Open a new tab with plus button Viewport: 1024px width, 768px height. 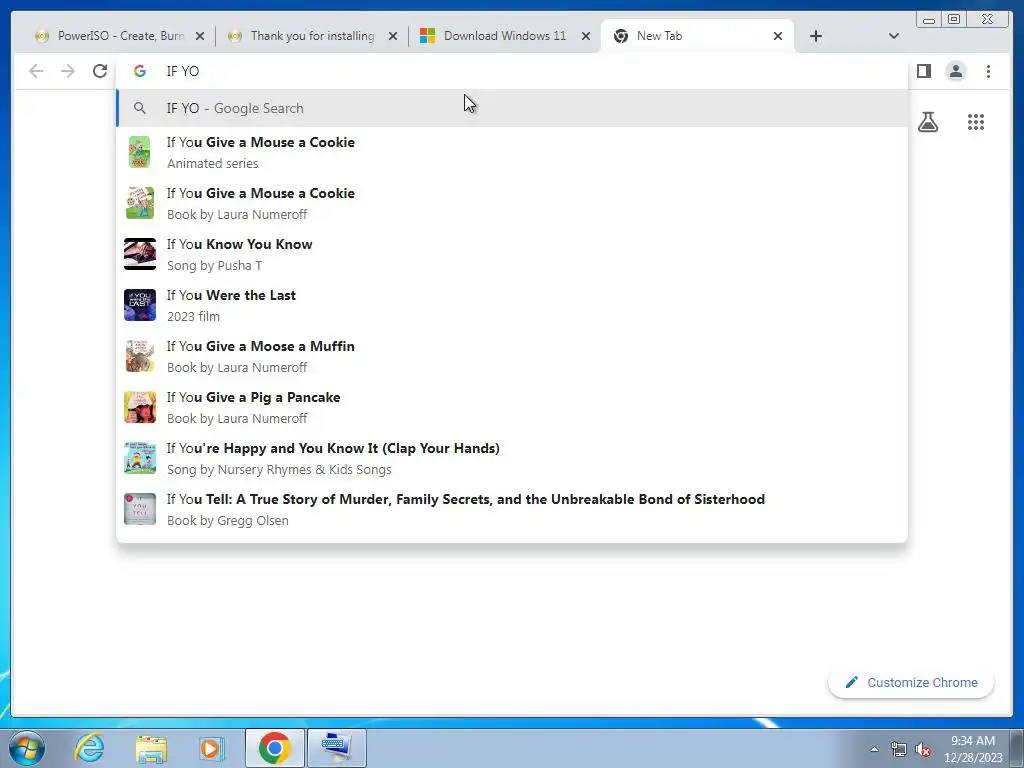click(816, 36)
